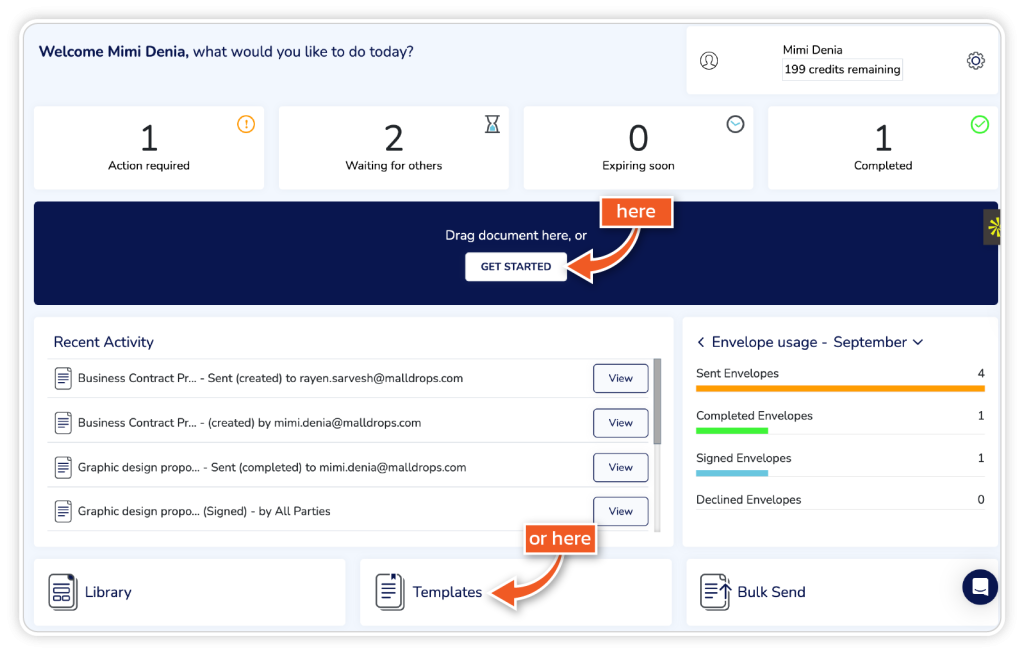Click the green Completed checkmark icon

click(x=980, y=125)
